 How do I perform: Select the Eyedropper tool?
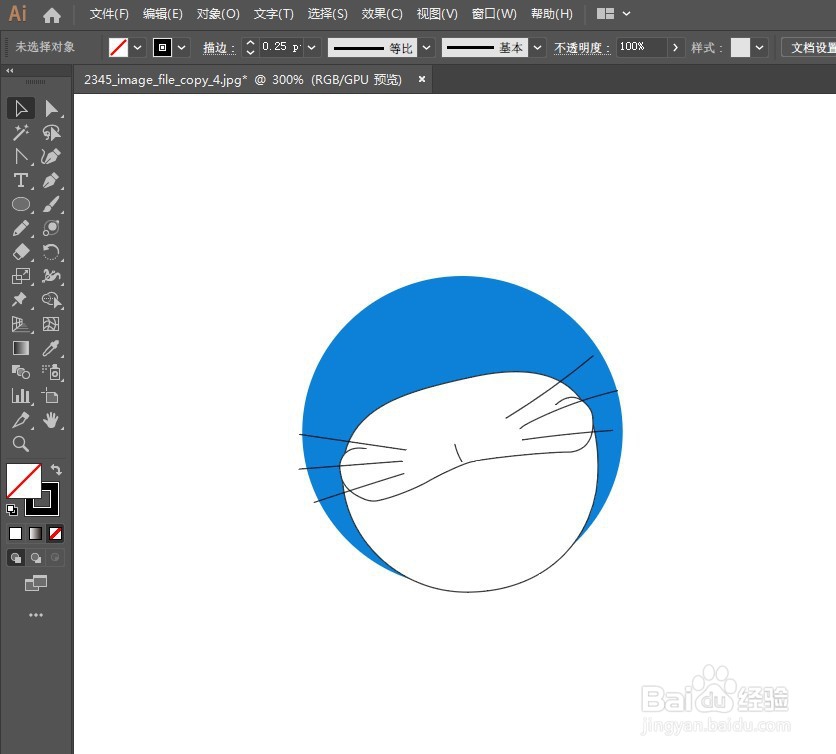point(51,348)
